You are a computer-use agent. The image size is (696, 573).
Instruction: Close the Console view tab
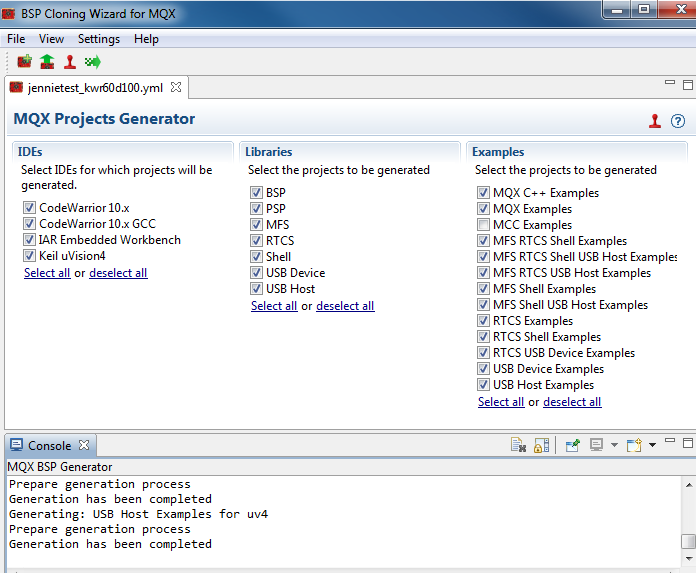point(84,445)
